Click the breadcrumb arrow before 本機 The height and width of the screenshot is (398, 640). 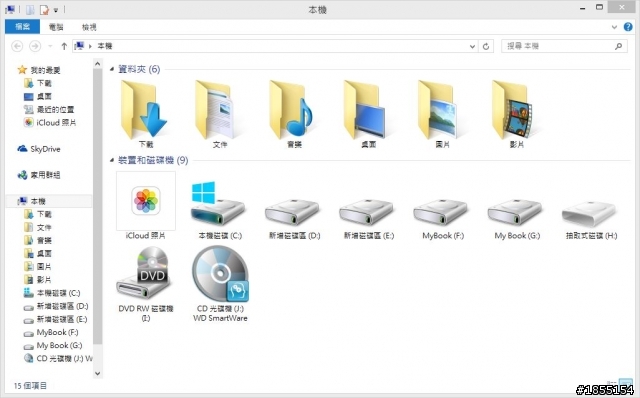click(x=90, y=46)
